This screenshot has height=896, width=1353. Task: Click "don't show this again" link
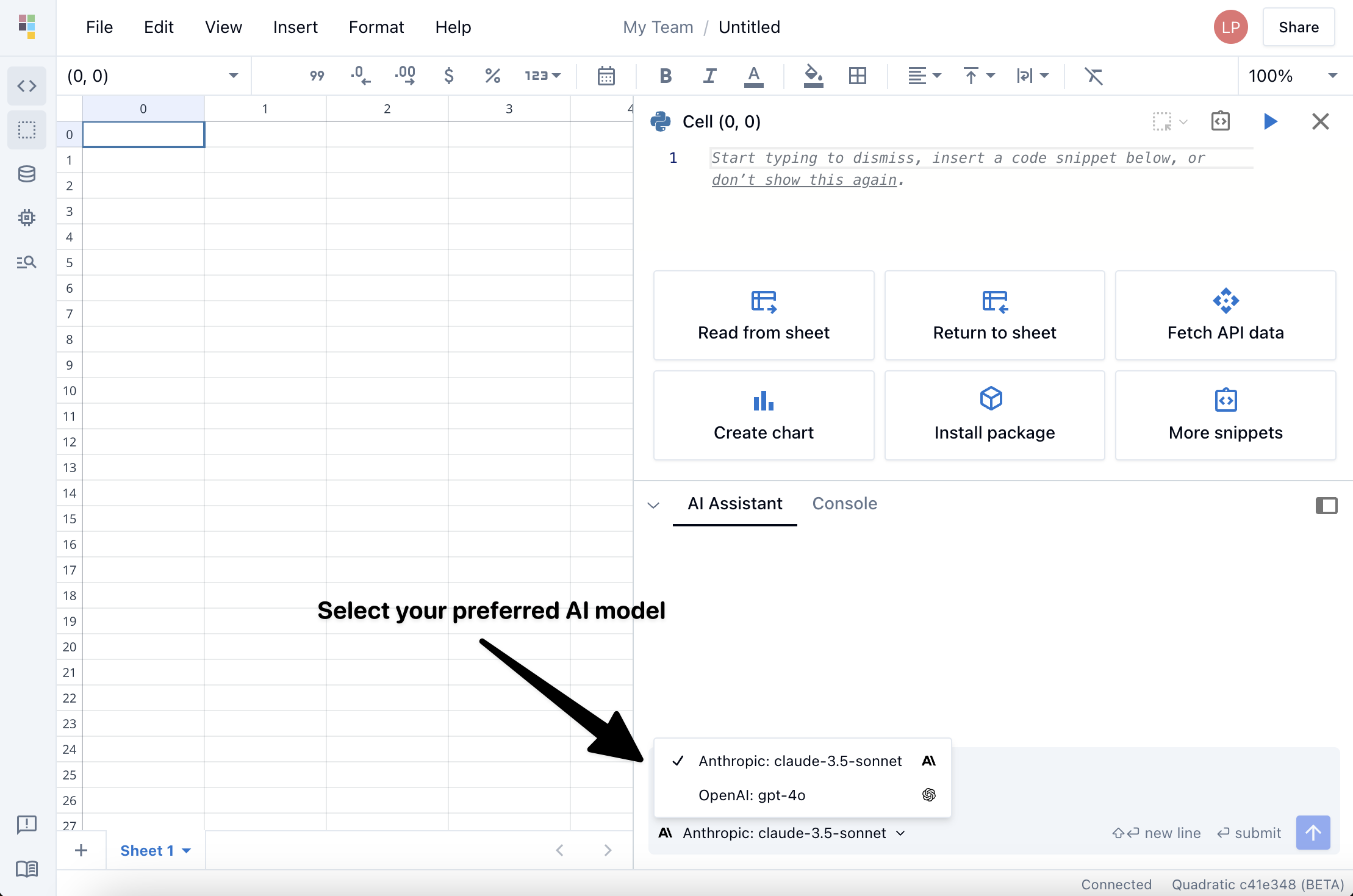pos(804,180)
